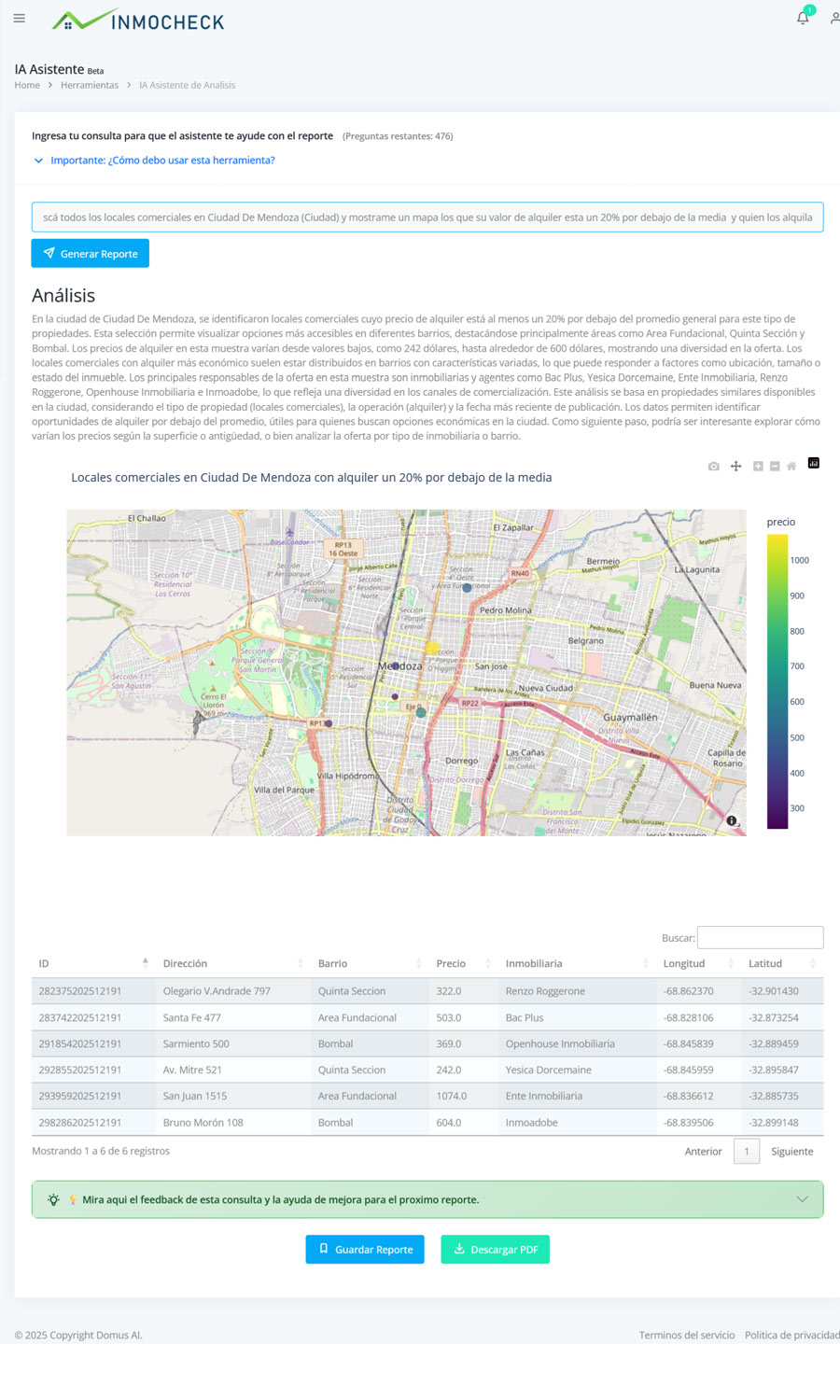840x1400 pixels.
Task: Go to Home breadcrumb
Action: pos(27,85)
